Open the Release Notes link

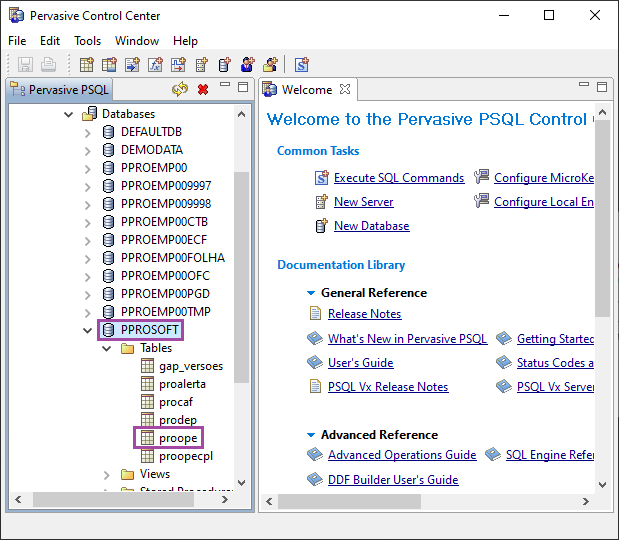364,314
